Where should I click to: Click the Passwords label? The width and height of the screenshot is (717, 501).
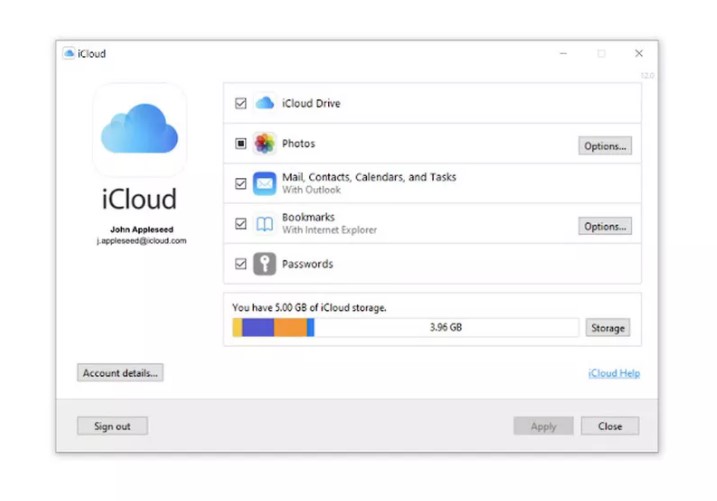point(307,264)
